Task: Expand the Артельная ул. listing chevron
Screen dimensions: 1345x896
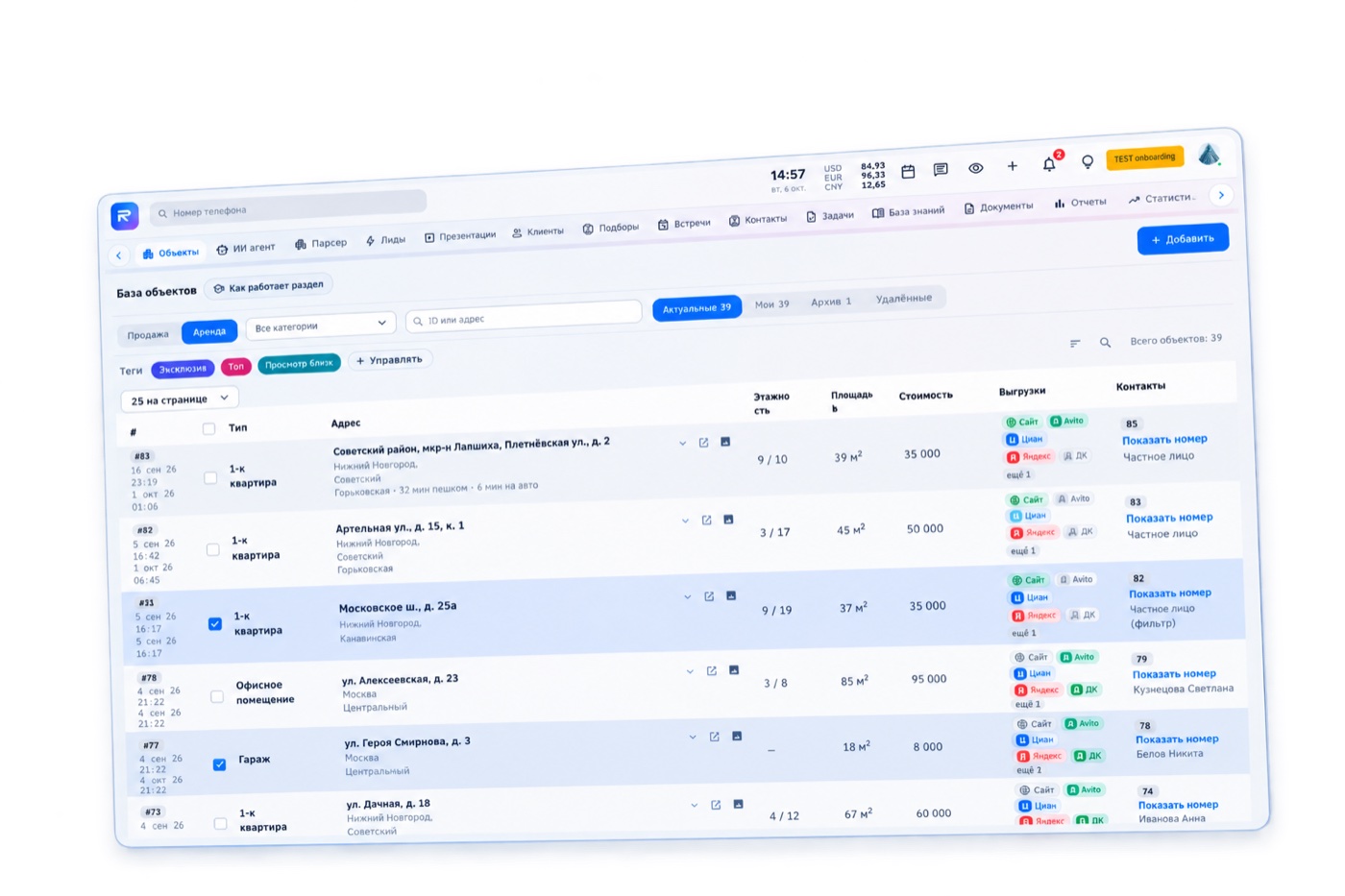Action: tap(685, 521)
